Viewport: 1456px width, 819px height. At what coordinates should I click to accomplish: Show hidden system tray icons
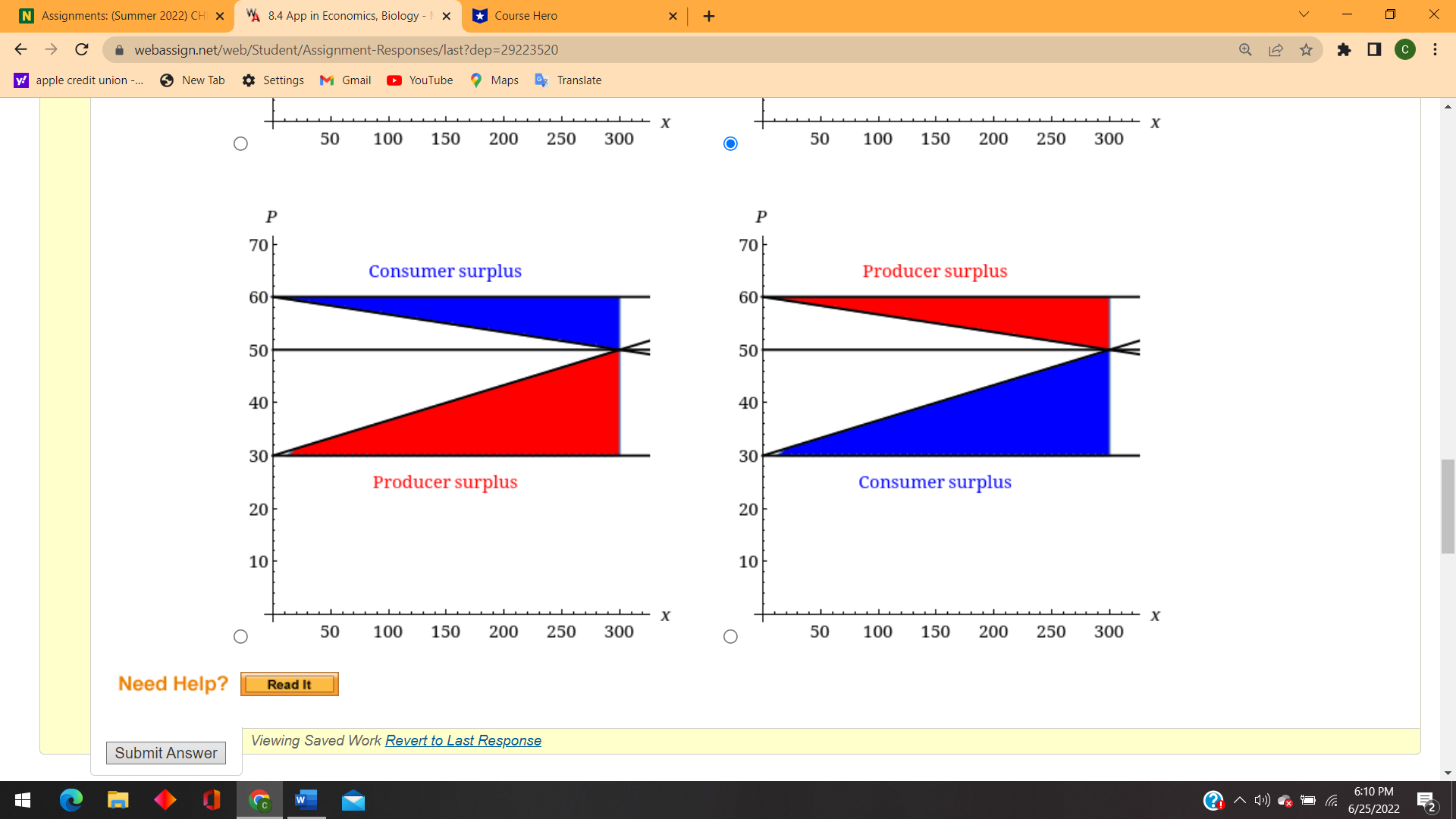pos(1240,800)
